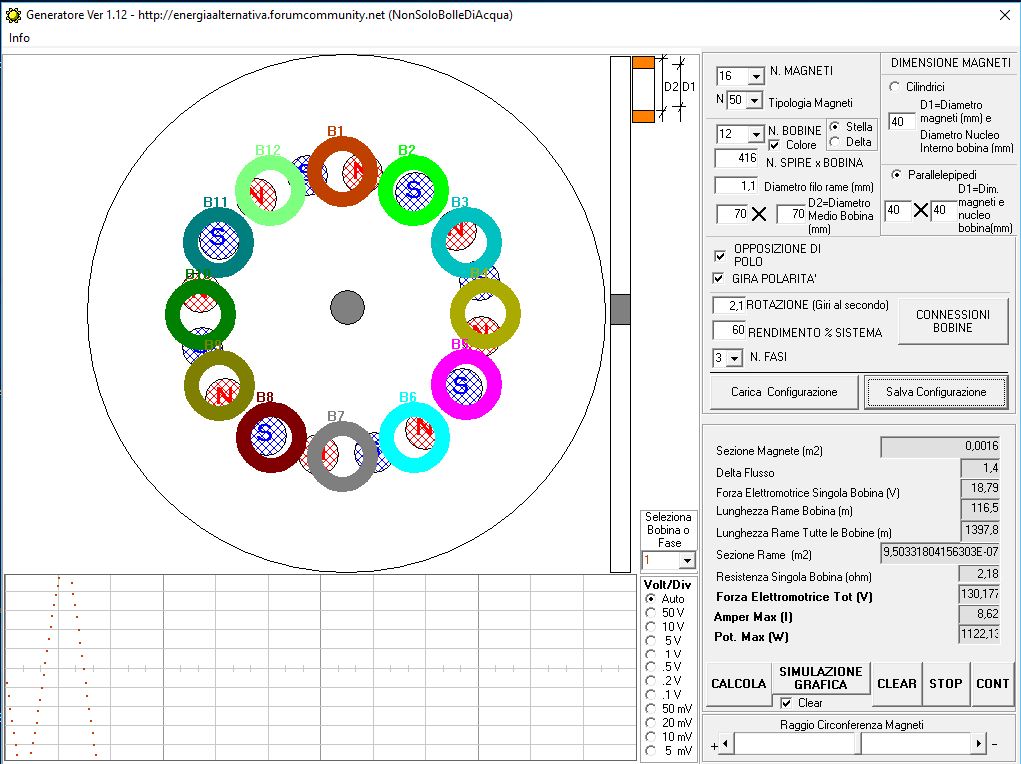The height and width of the screenshot is (764, 1021).
Task: Click Salva Configurazione button
Action: 936,392
